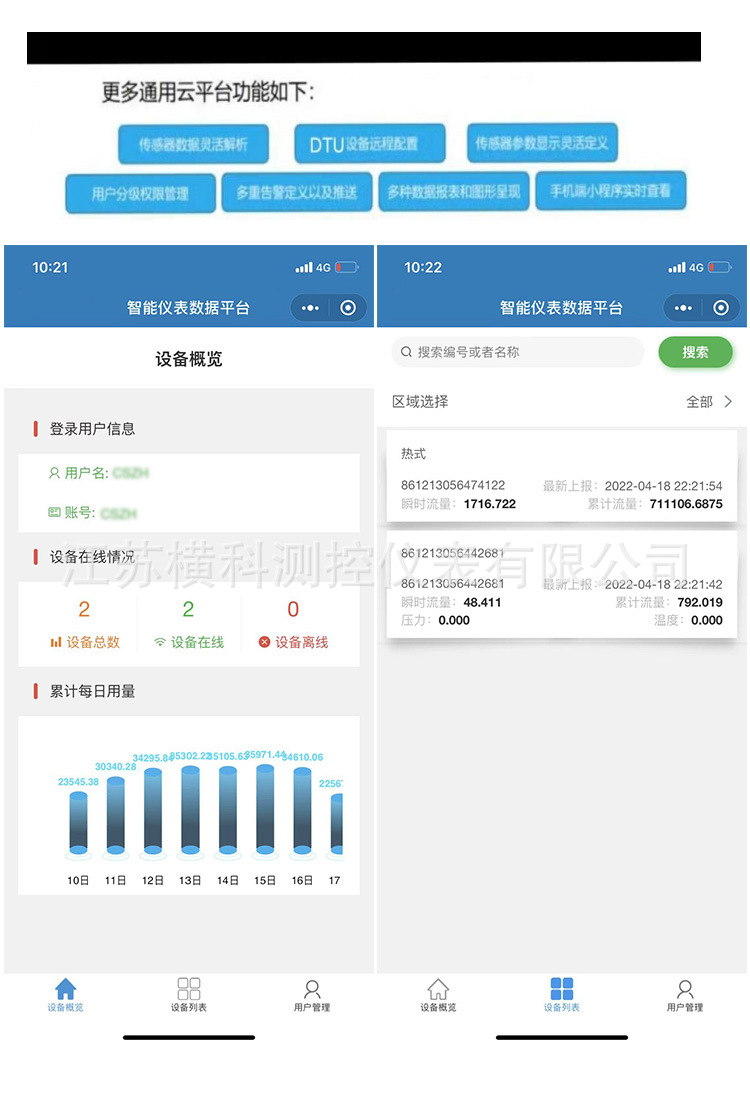The height and width of the screenshot is (1112, 750).
Task: Click timestamp 2022-04-18 22:21:54
Action: point(664,486)
